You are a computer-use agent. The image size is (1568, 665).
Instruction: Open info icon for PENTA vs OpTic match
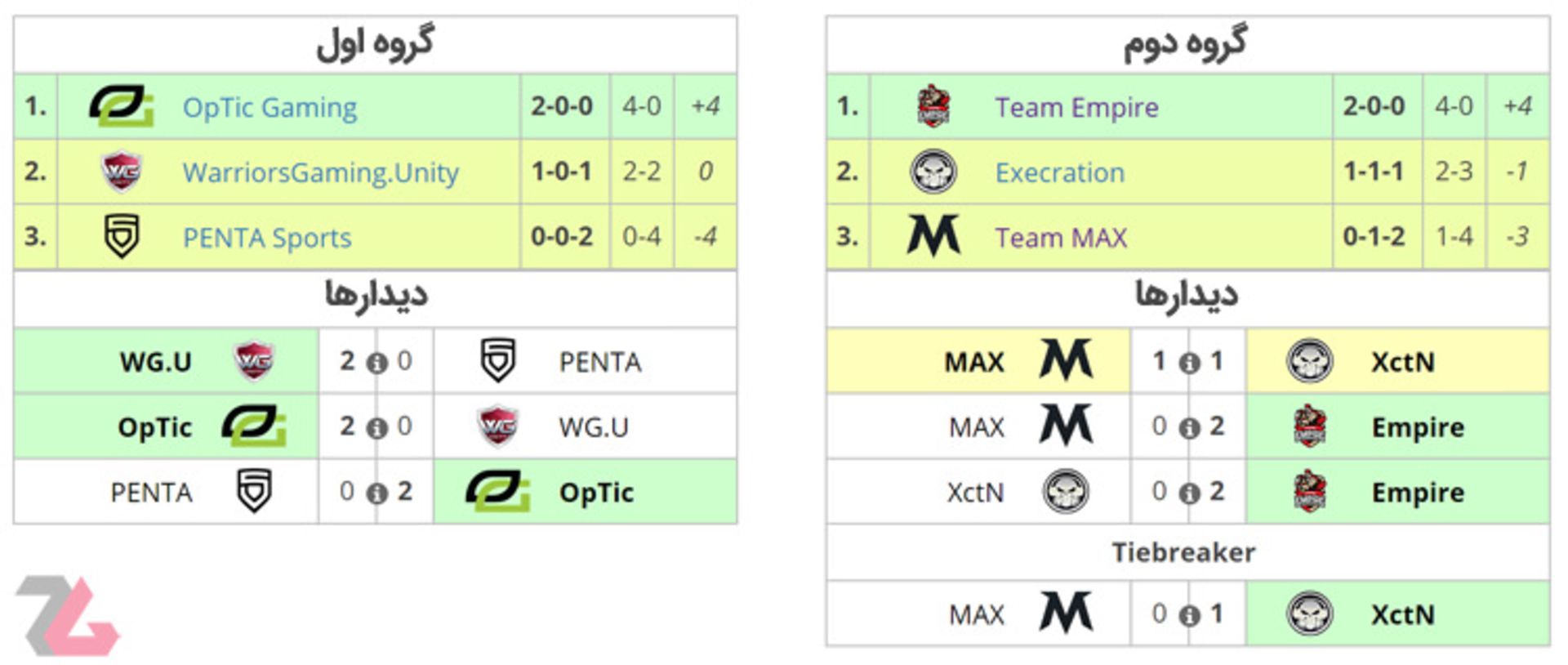pyautogui.click(x=376, y=493)
